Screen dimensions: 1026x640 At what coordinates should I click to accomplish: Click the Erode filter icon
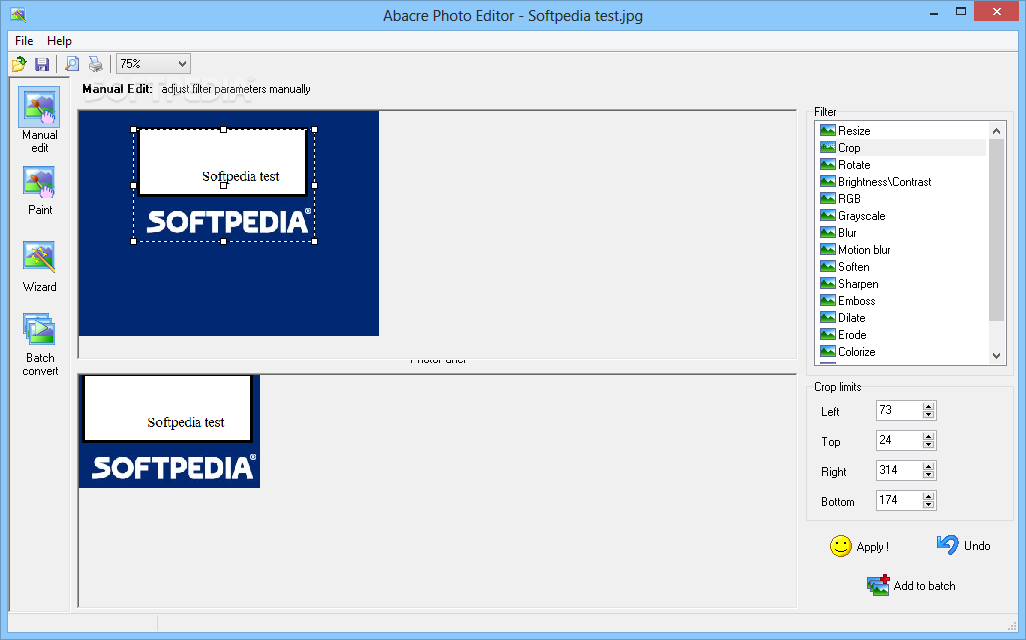point(828,334)
